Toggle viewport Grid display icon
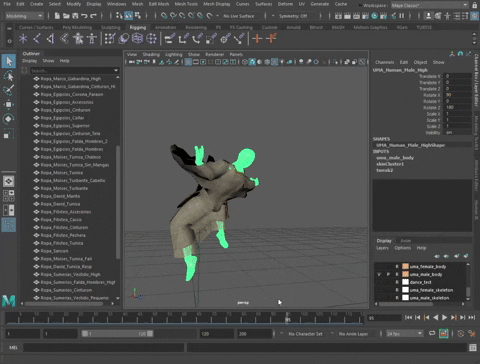Screen dimensions: 480x364 pyautogui.click(x=188, y=62)
